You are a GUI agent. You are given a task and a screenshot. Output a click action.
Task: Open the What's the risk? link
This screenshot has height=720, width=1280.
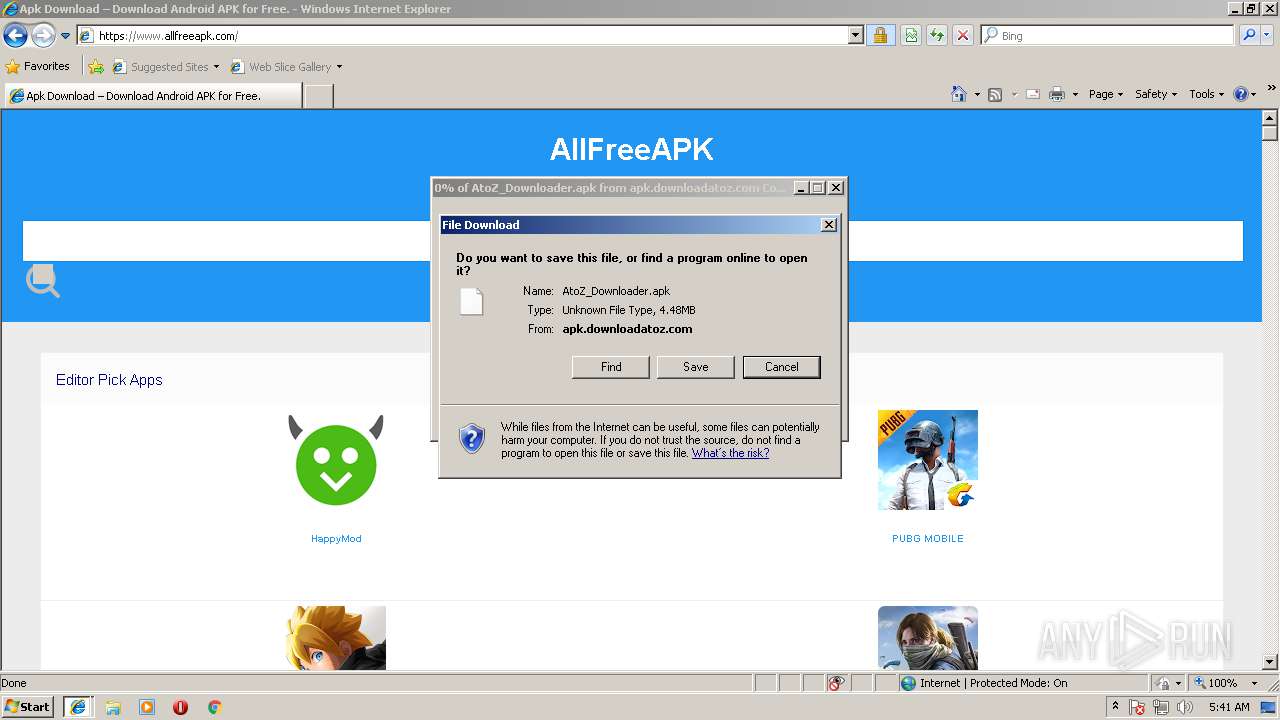pyautogui.click(x=730, y=453)
